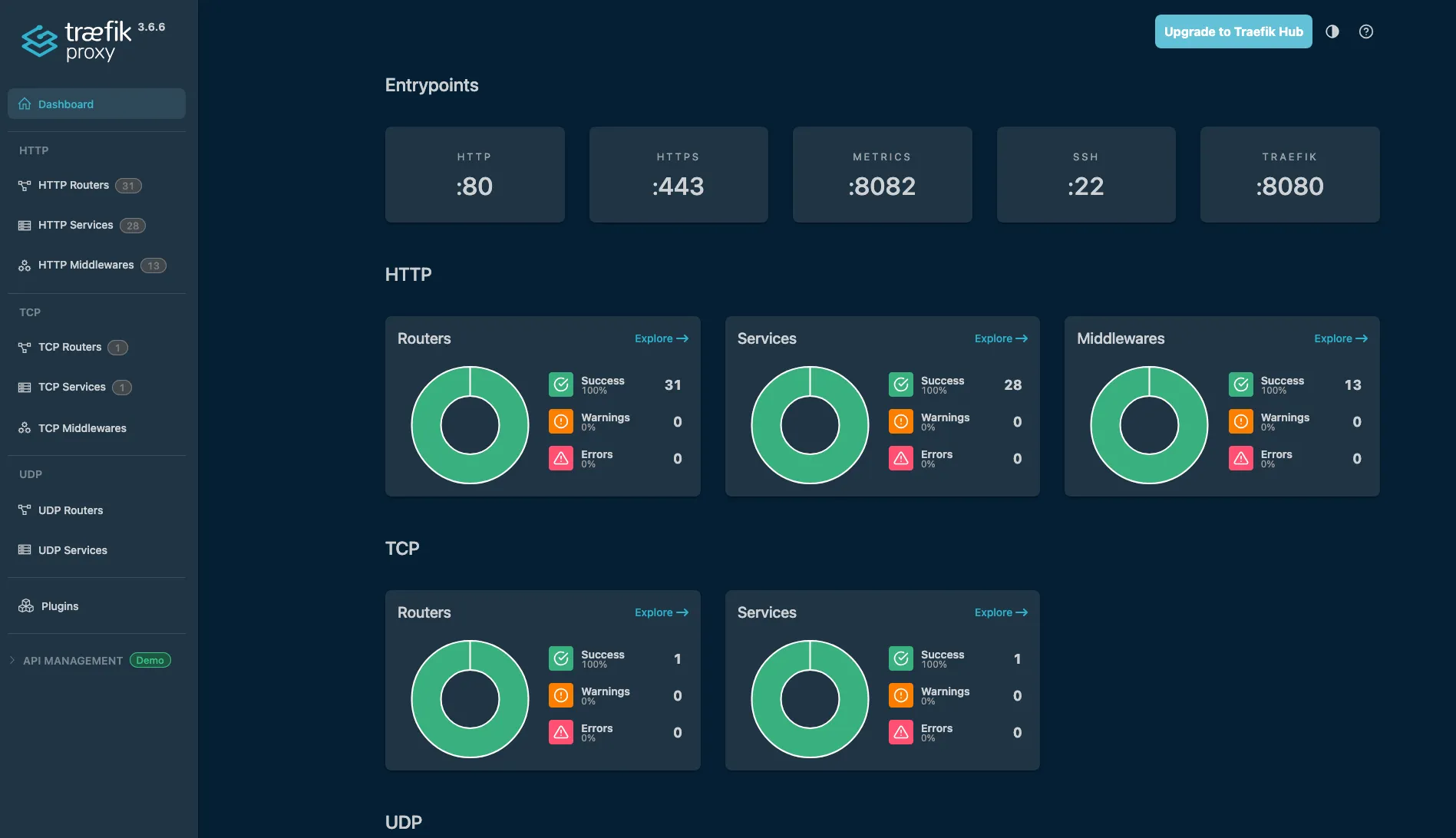Image resolution: width=1456 pixels, height=838 pixels.
Task: Click Upgrade to Traefik Hub button
Action: pos(1233,31)
